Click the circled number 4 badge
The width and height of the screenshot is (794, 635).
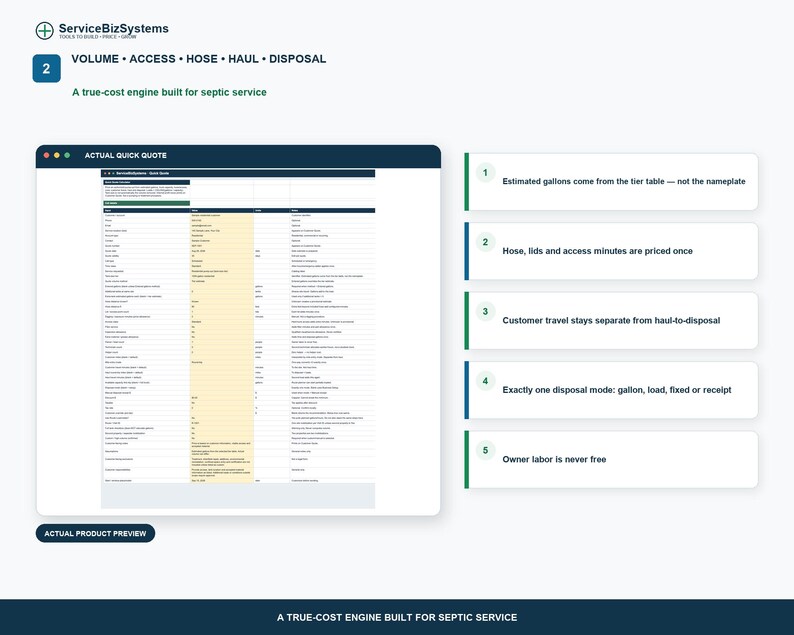click(485, 381)
